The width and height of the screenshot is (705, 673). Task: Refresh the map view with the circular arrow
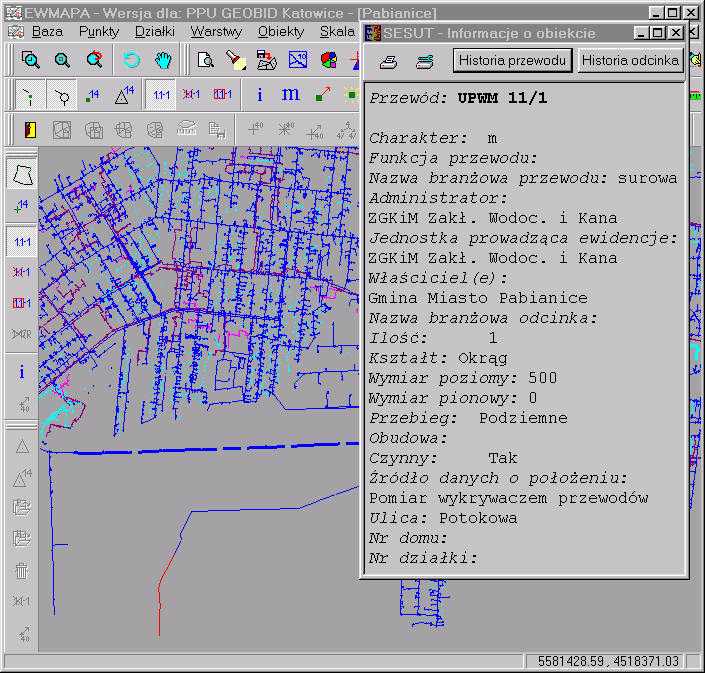(132, 60)
